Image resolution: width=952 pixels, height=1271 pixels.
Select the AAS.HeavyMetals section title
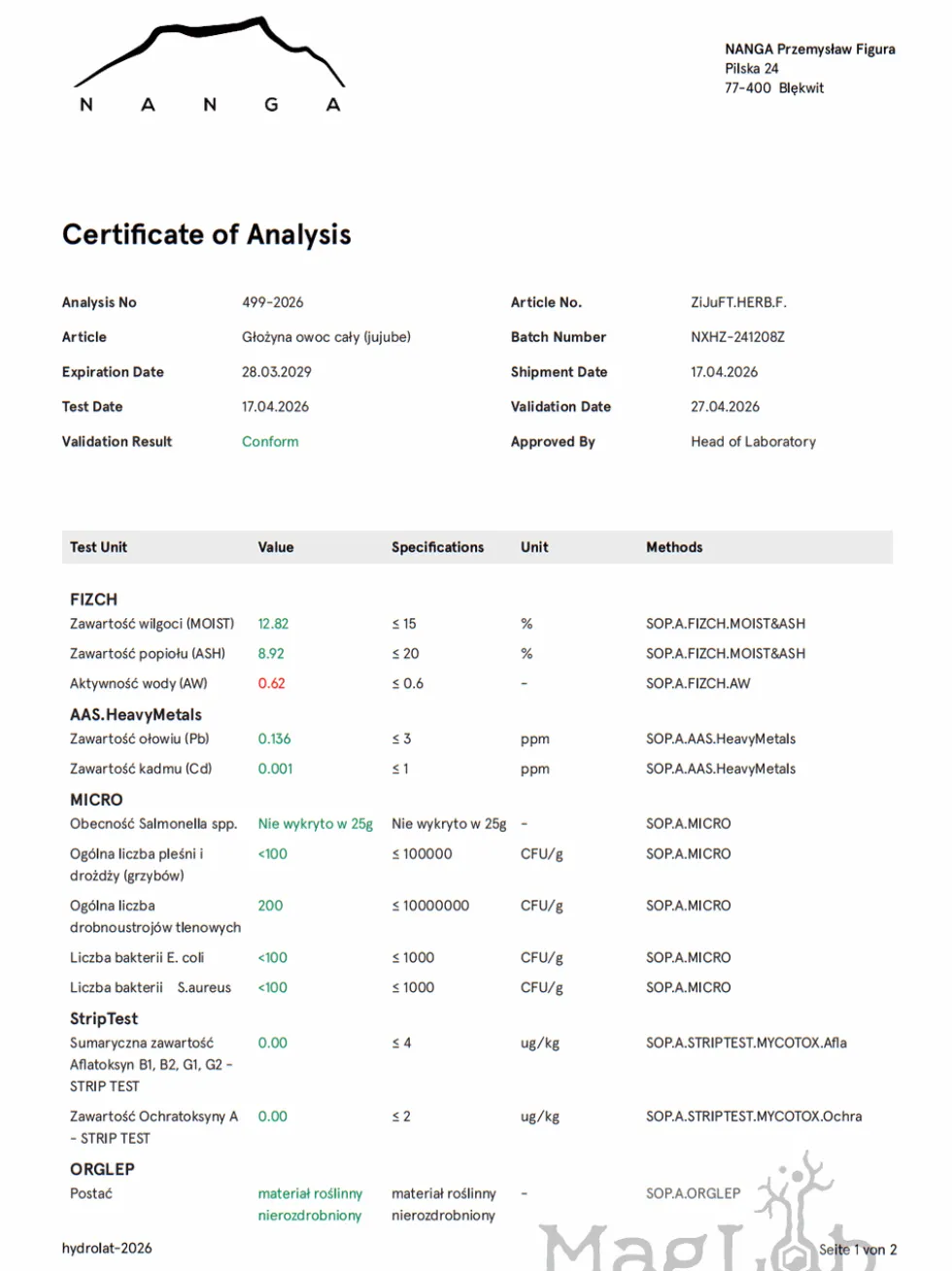(136, 714)
